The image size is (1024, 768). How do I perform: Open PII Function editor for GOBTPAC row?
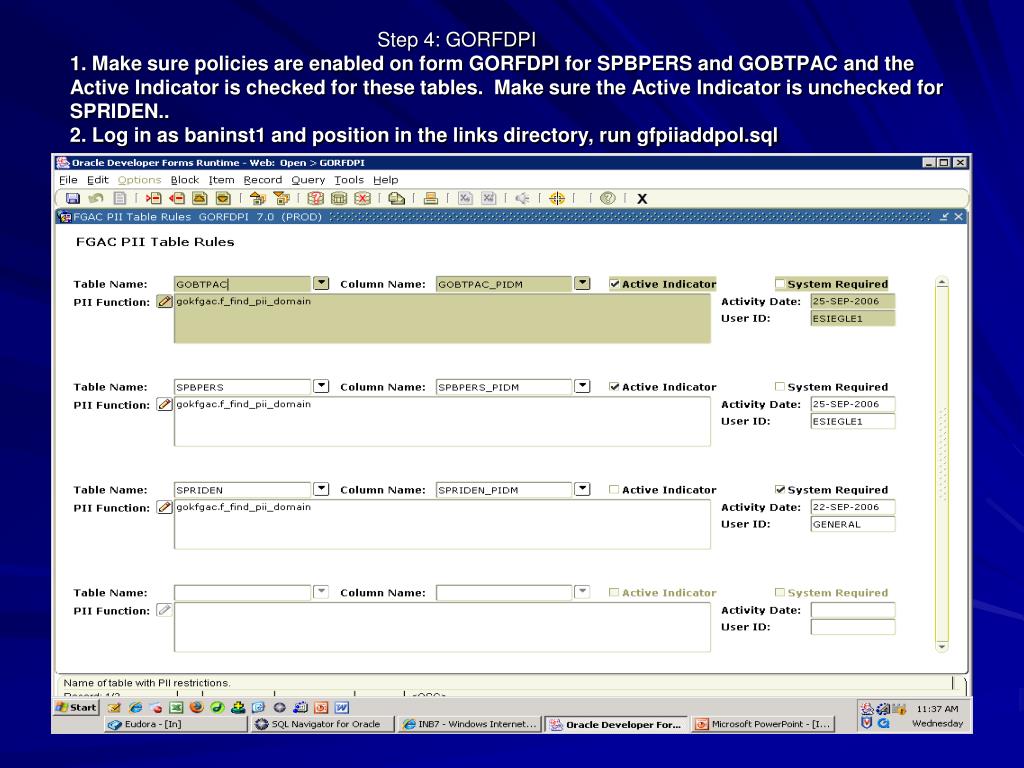click(x=165, y=302)
